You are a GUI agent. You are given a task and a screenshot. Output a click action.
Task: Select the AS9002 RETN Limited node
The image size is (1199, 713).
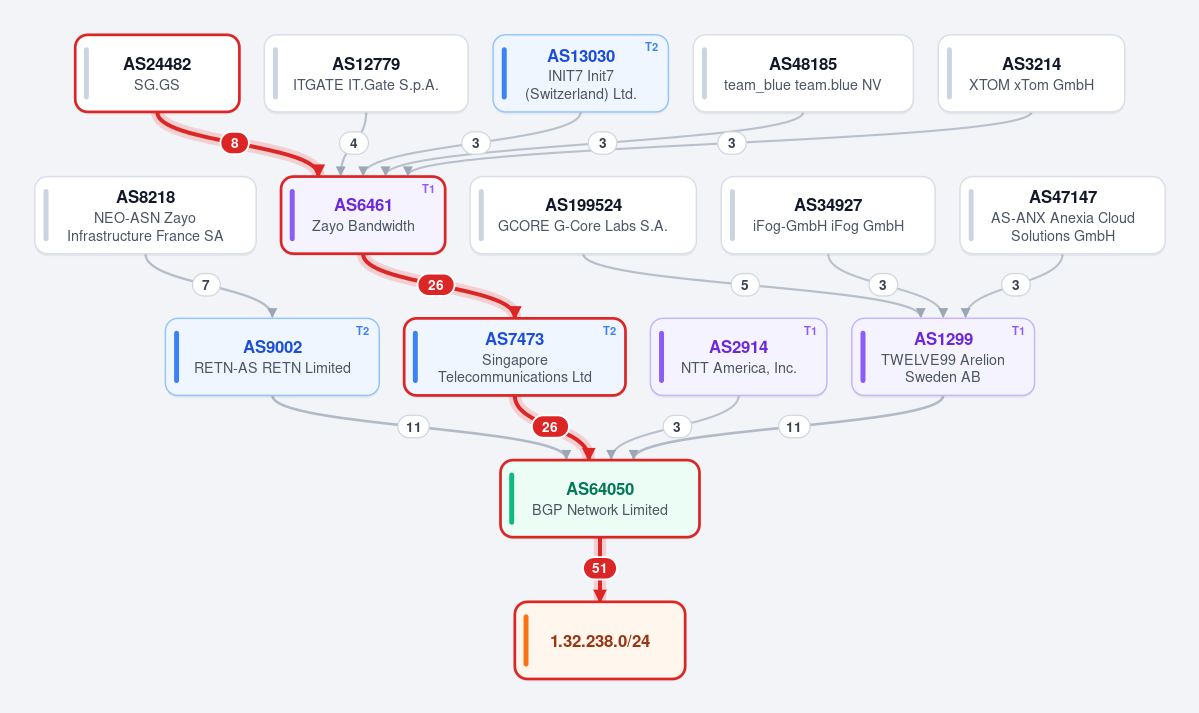(x=272, y=357)
